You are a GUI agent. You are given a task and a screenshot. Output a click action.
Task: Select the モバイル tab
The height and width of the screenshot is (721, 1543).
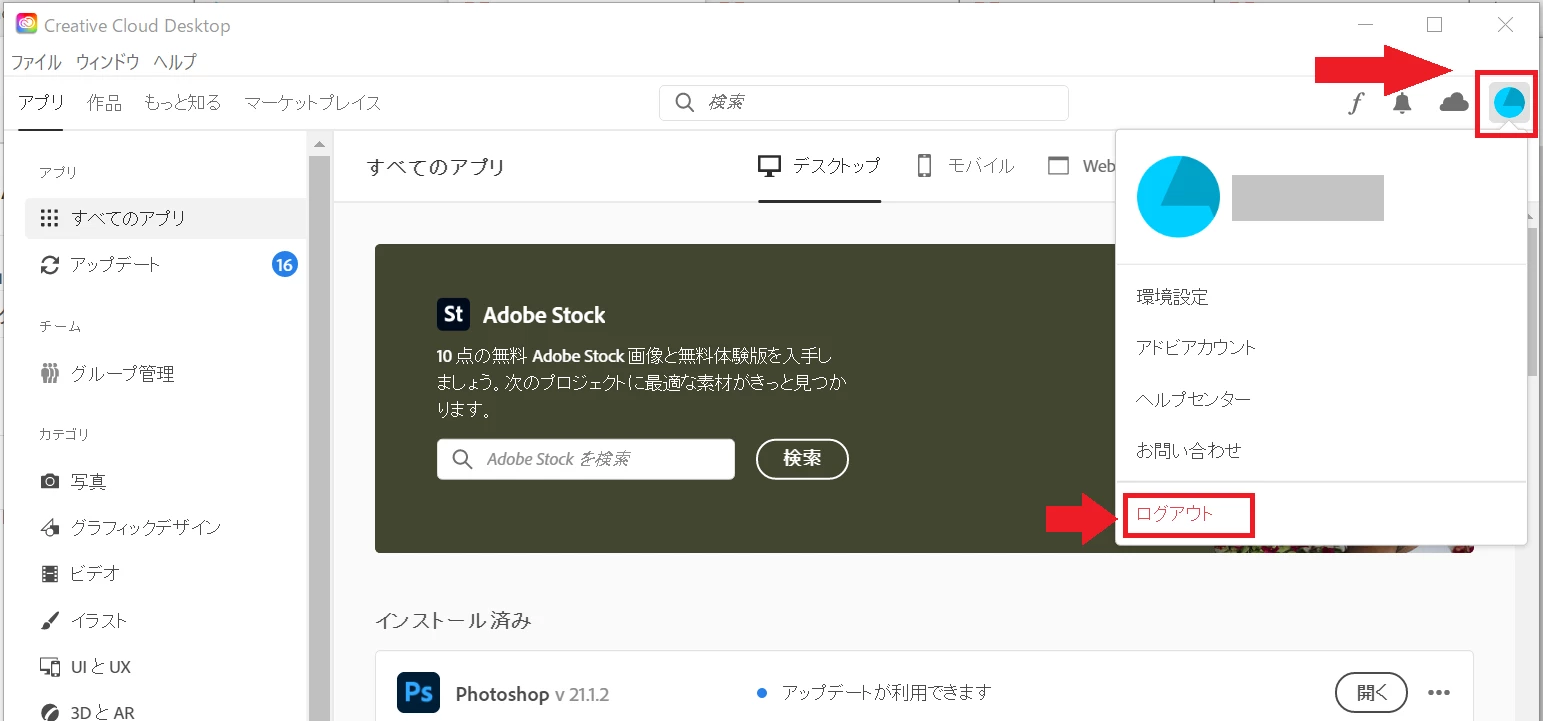[x=965, y=166]
